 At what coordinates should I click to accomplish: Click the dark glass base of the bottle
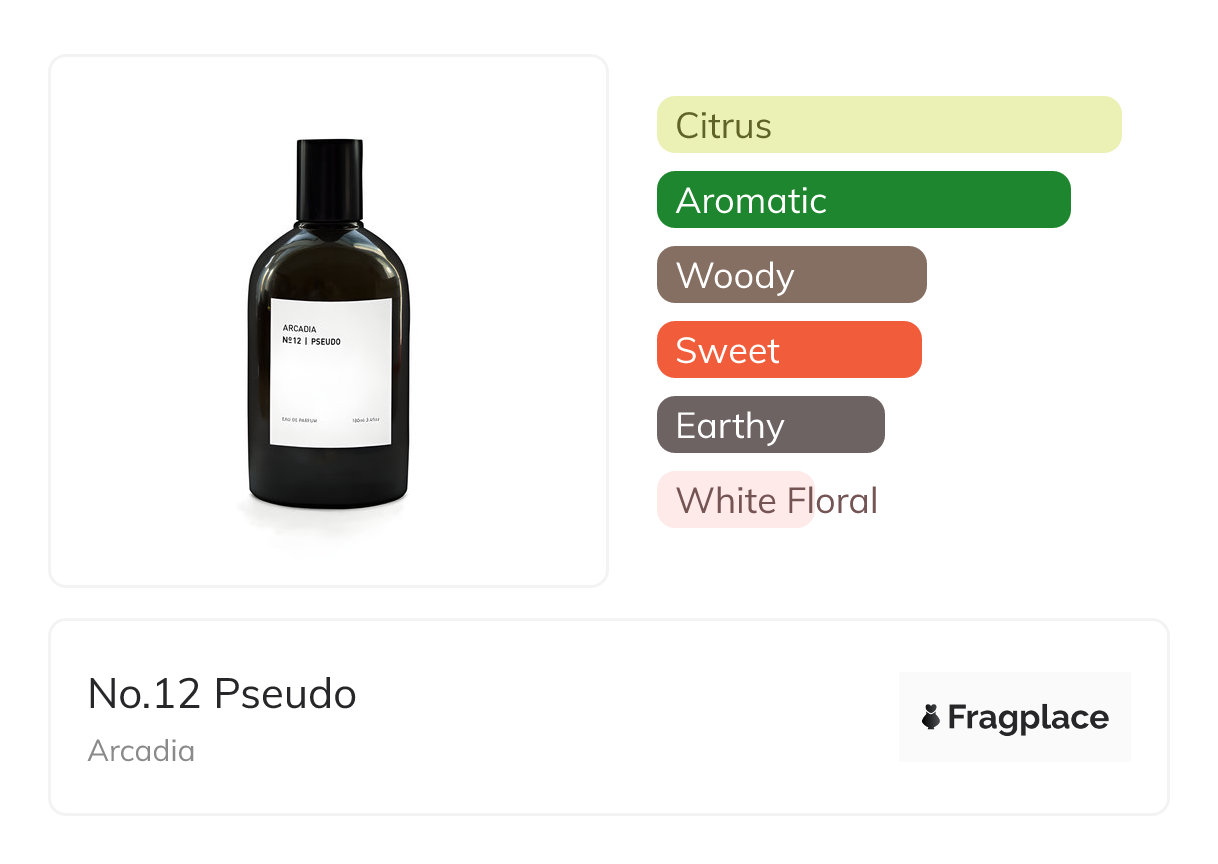coord(329,480)
